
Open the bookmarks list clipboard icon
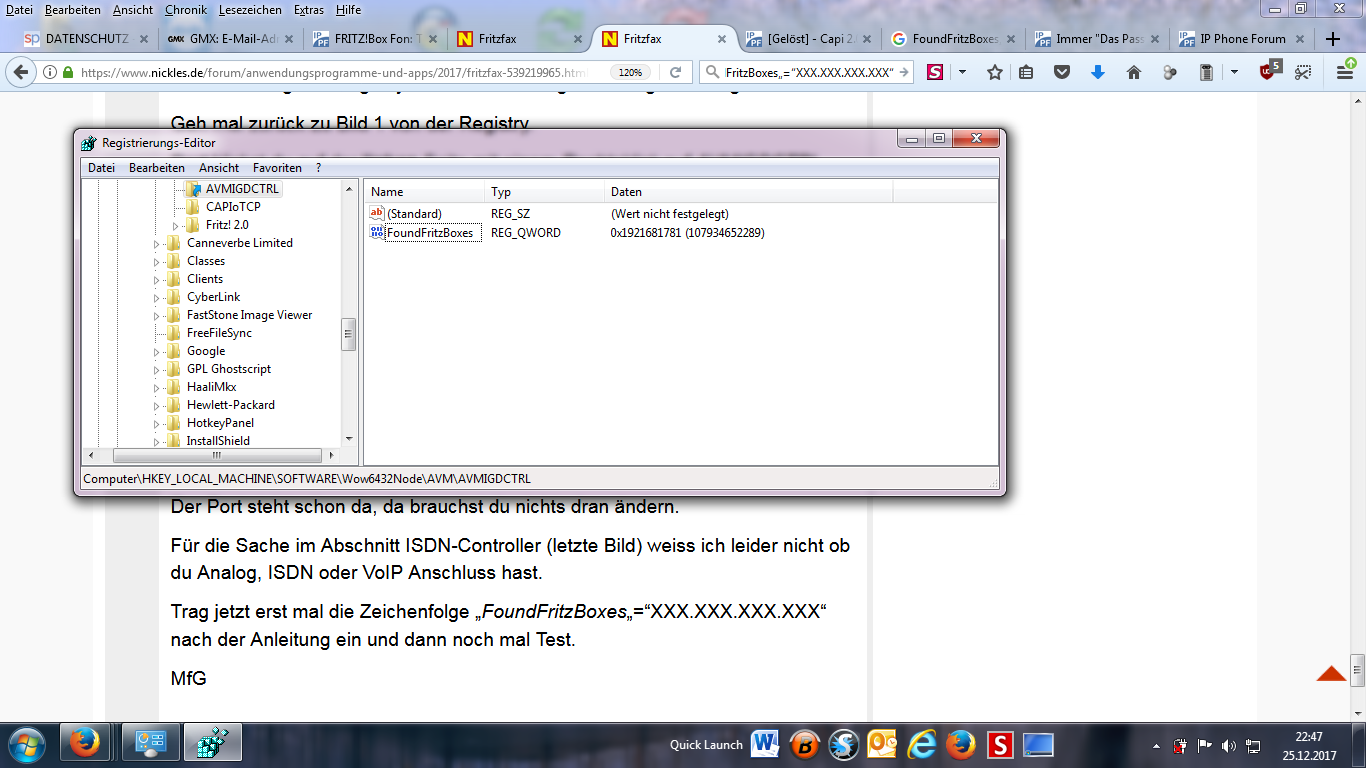point(1026,72)
